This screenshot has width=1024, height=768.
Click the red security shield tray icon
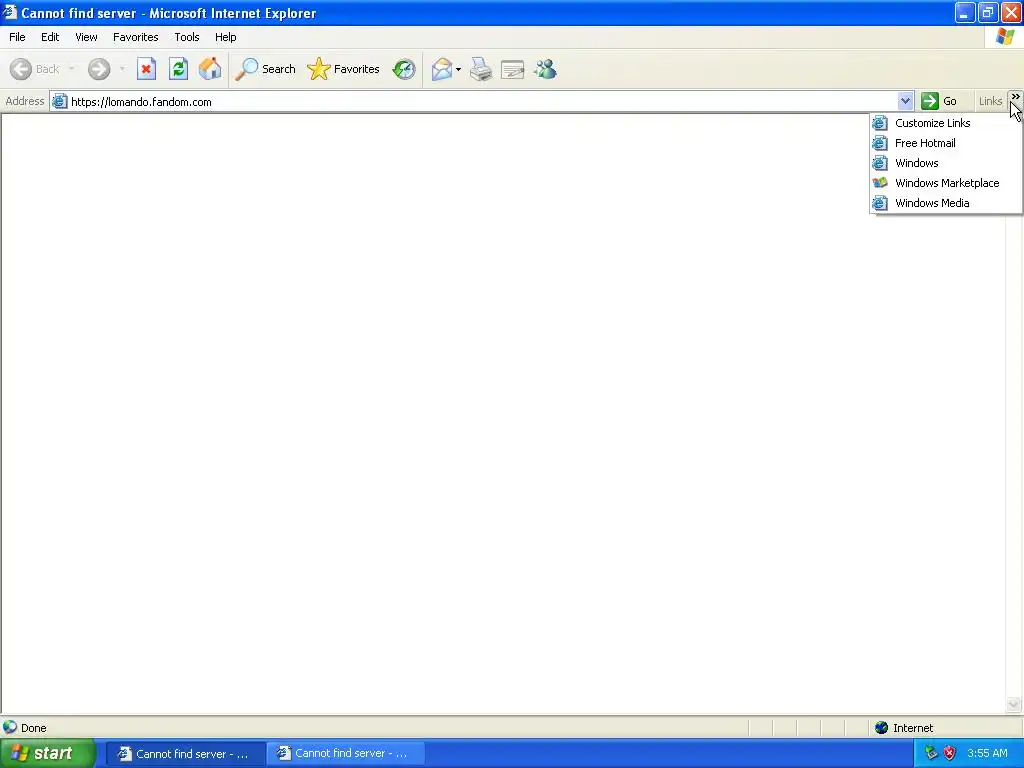[950, 753]
